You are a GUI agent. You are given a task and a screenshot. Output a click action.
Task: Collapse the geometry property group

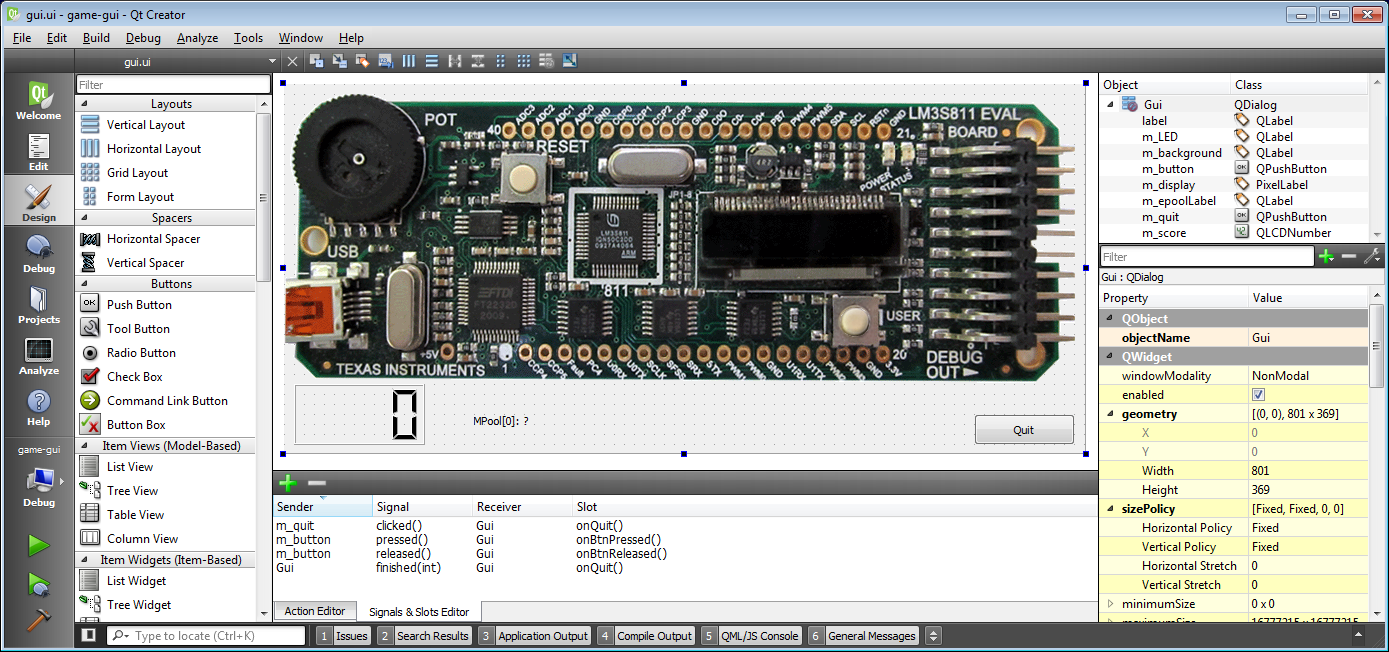[1110, 414]
